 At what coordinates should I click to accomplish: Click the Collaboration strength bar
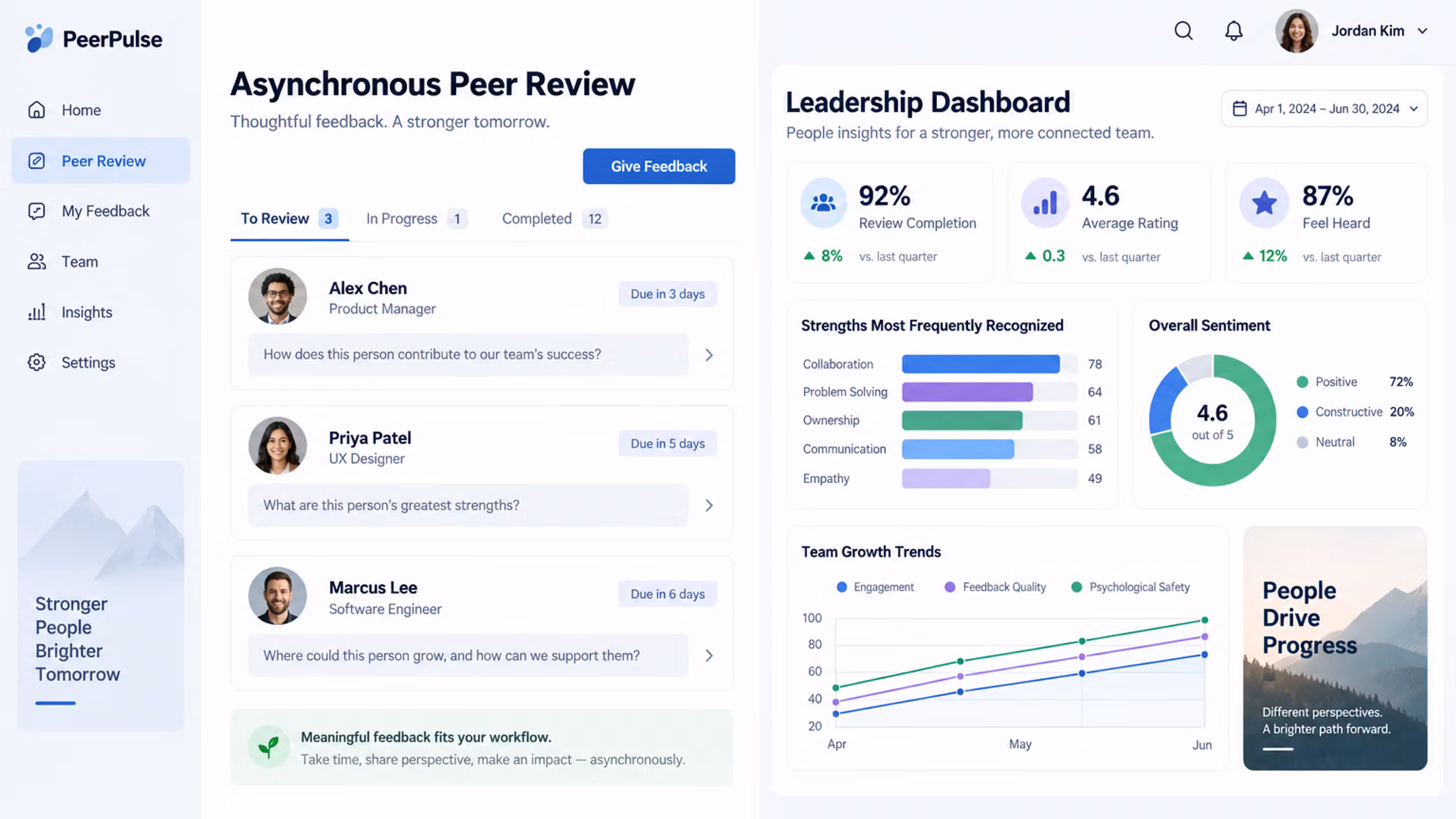990,364
